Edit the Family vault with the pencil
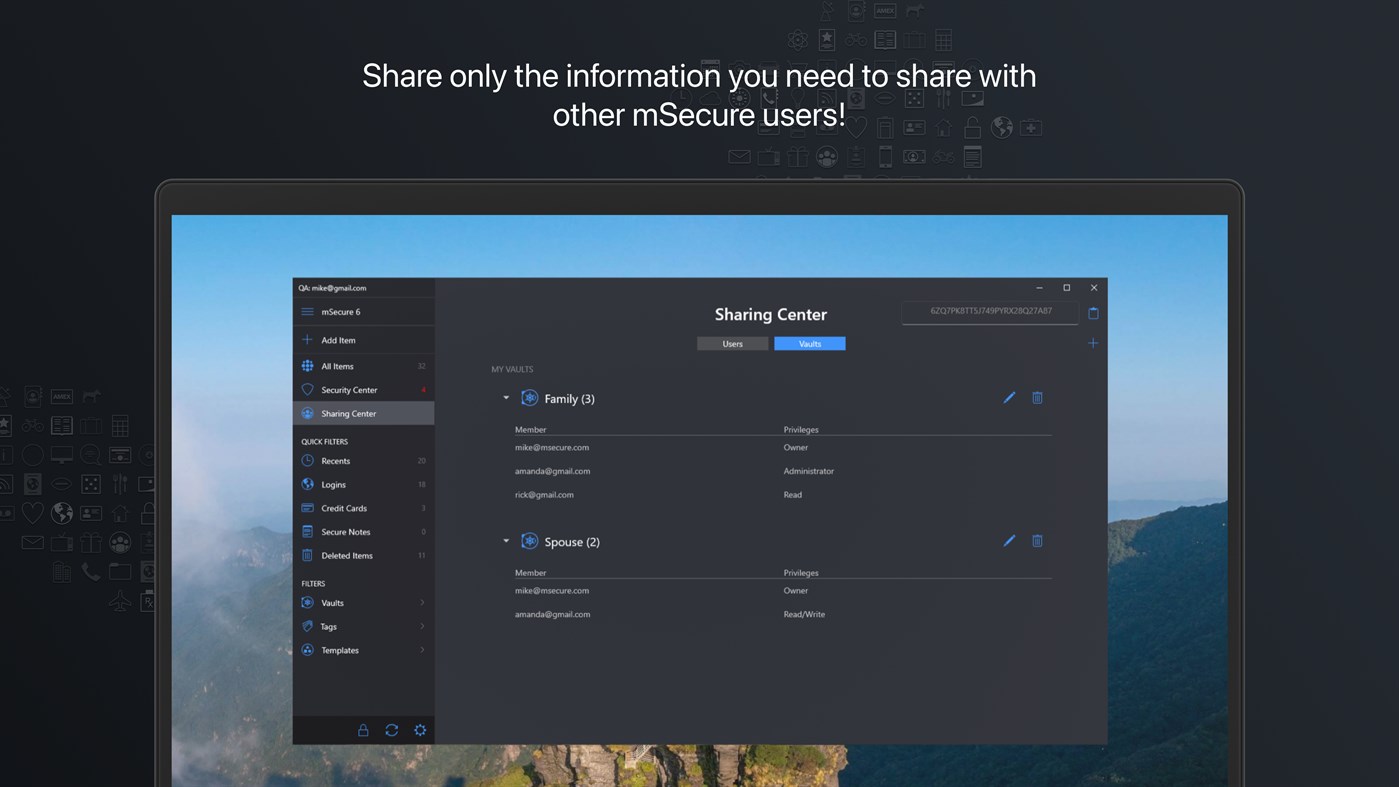This screenshot has height=787, width=1399. [x=1009, y=398]
